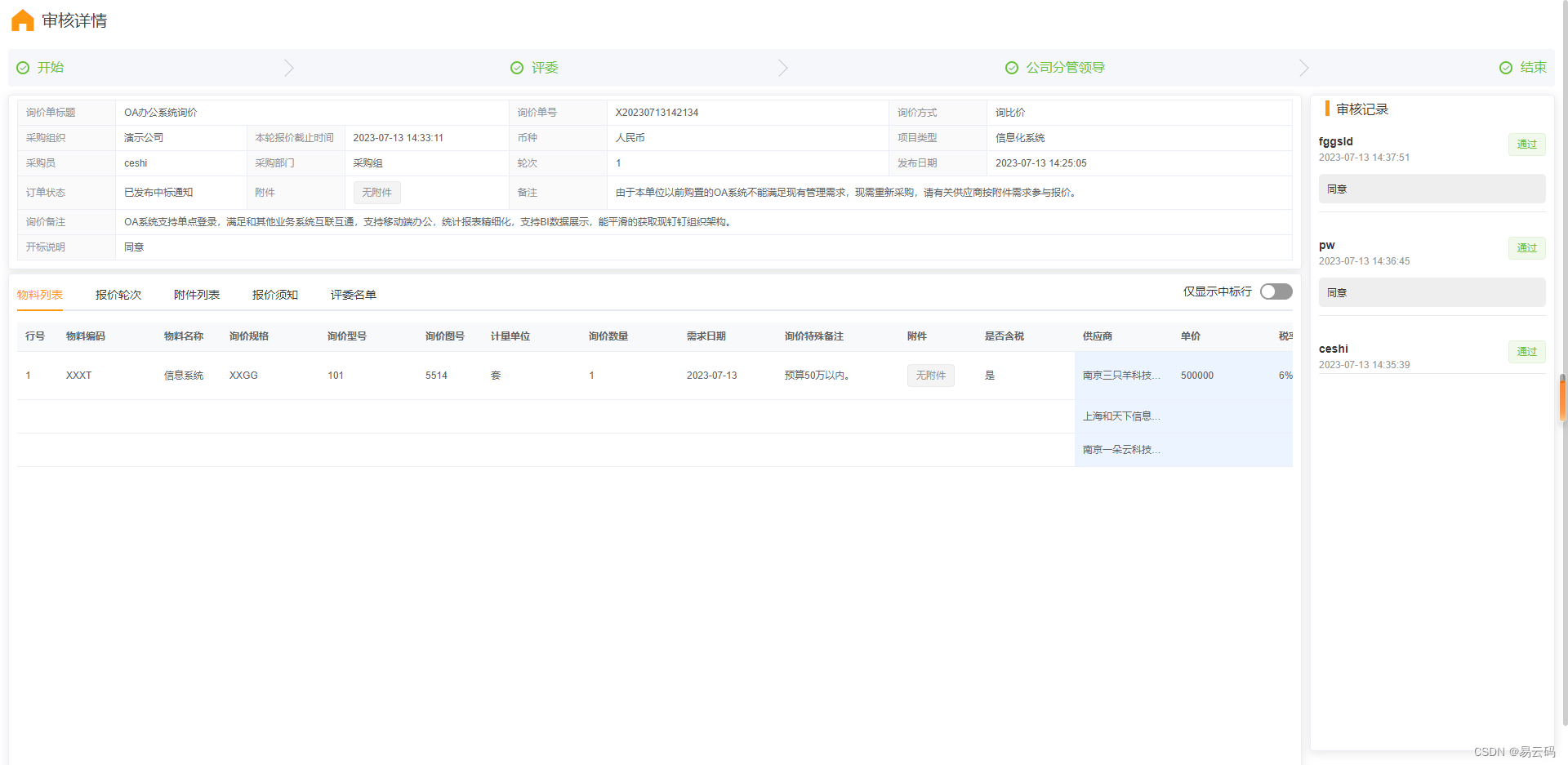The image size is (1568, 765).
Task: Switch to the 物料列表 tab
Action: click(40, 295)
